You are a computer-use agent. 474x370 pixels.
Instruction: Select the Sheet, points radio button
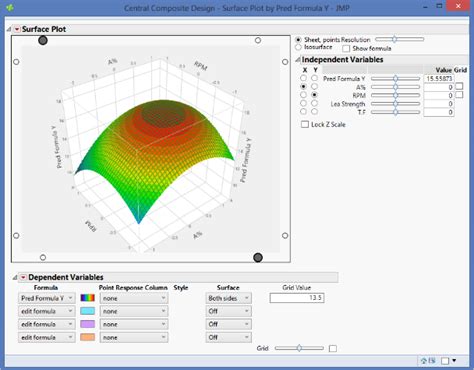click(298, 40)
